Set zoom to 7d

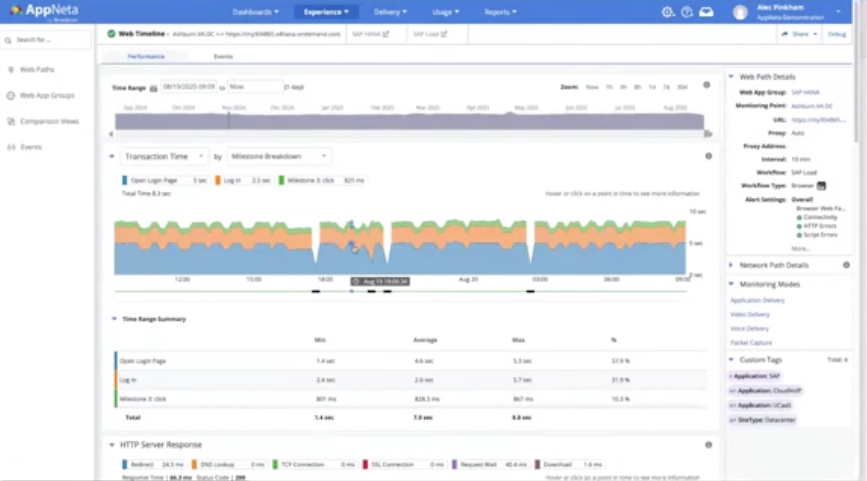coord(666,87)
